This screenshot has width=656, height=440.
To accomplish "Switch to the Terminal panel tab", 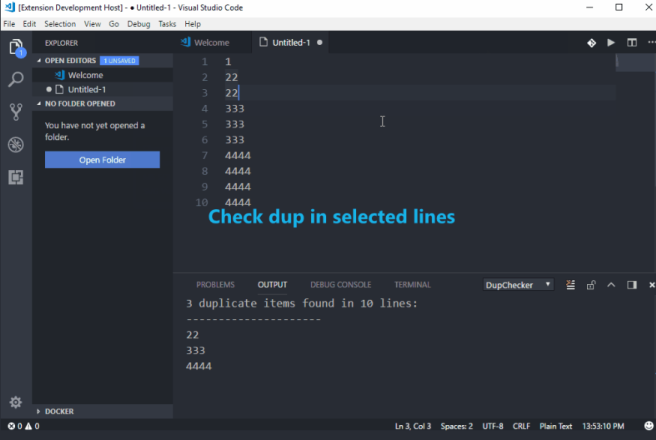I will tap(412, 285).
